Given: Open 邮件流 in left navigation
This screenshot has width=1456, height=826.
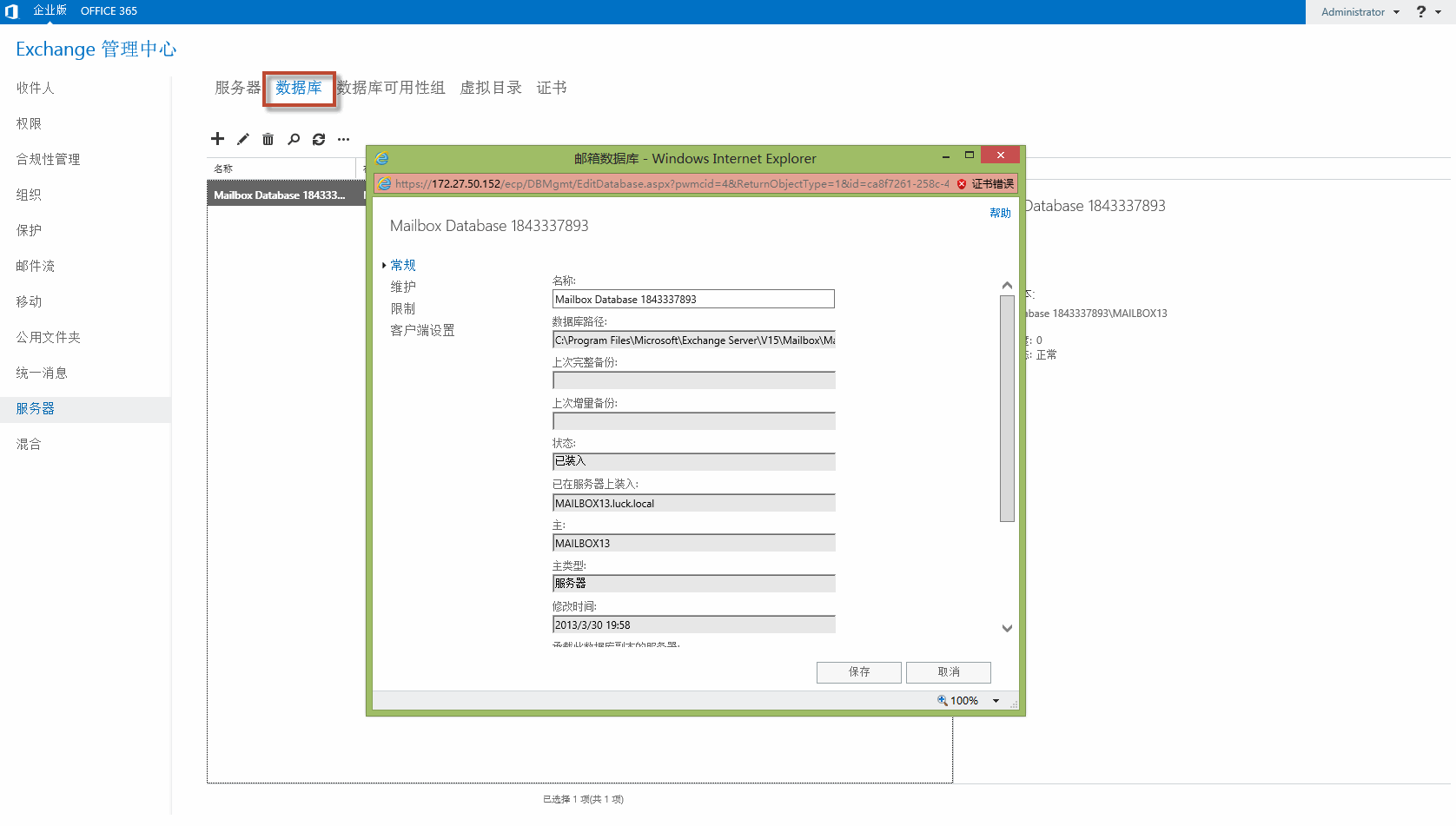Looking at the screenshot, I should (x=36, y=266).
